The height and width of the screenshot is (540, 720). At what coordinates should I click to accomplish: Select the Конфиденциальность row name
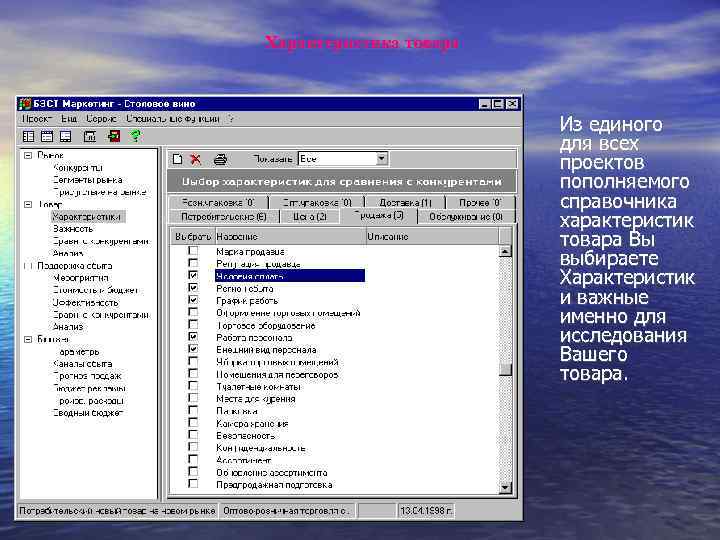pyautogui.click(x=260, y=448)
